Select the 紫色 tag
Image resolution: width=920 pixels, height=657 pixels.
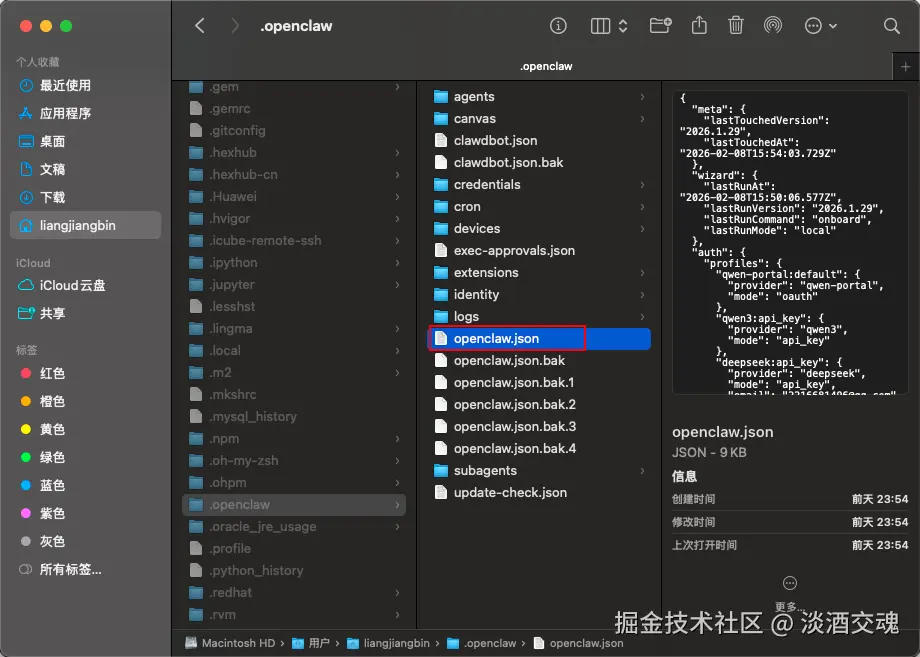click(86, 513)
